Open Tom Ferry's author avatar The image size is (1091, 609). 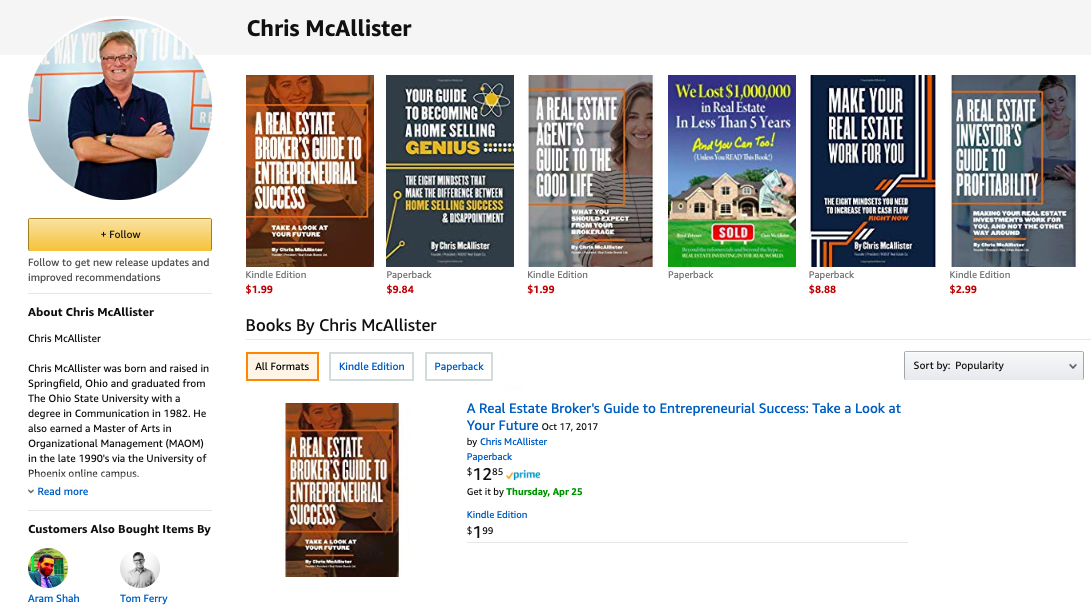pyautogui.click(x=140, y=569)
